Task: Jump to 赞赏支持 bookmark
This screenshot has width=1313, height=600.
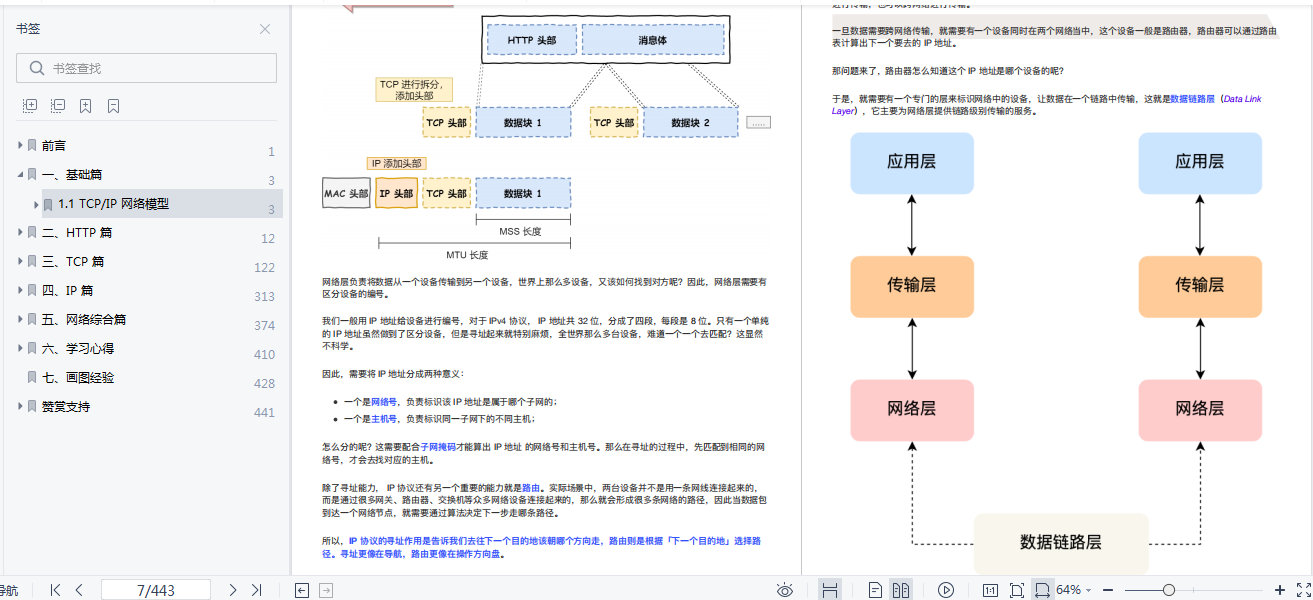Action: point(66,406)
